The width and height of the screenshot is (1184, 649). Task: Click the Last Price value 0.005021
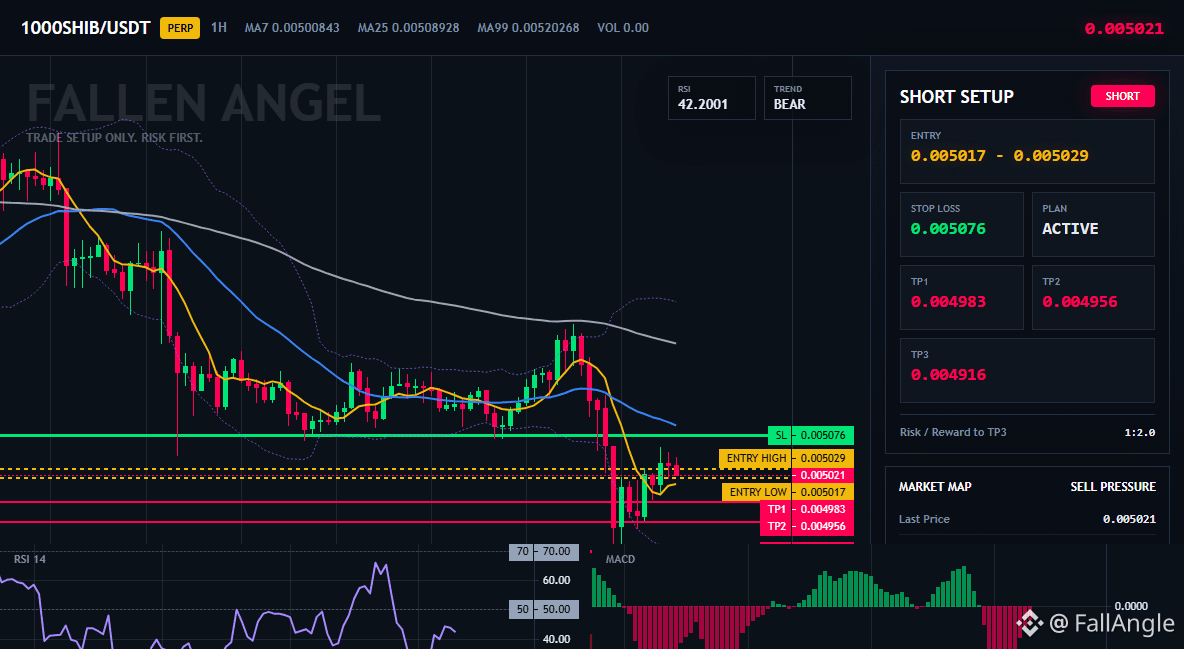pos(1129,519)
